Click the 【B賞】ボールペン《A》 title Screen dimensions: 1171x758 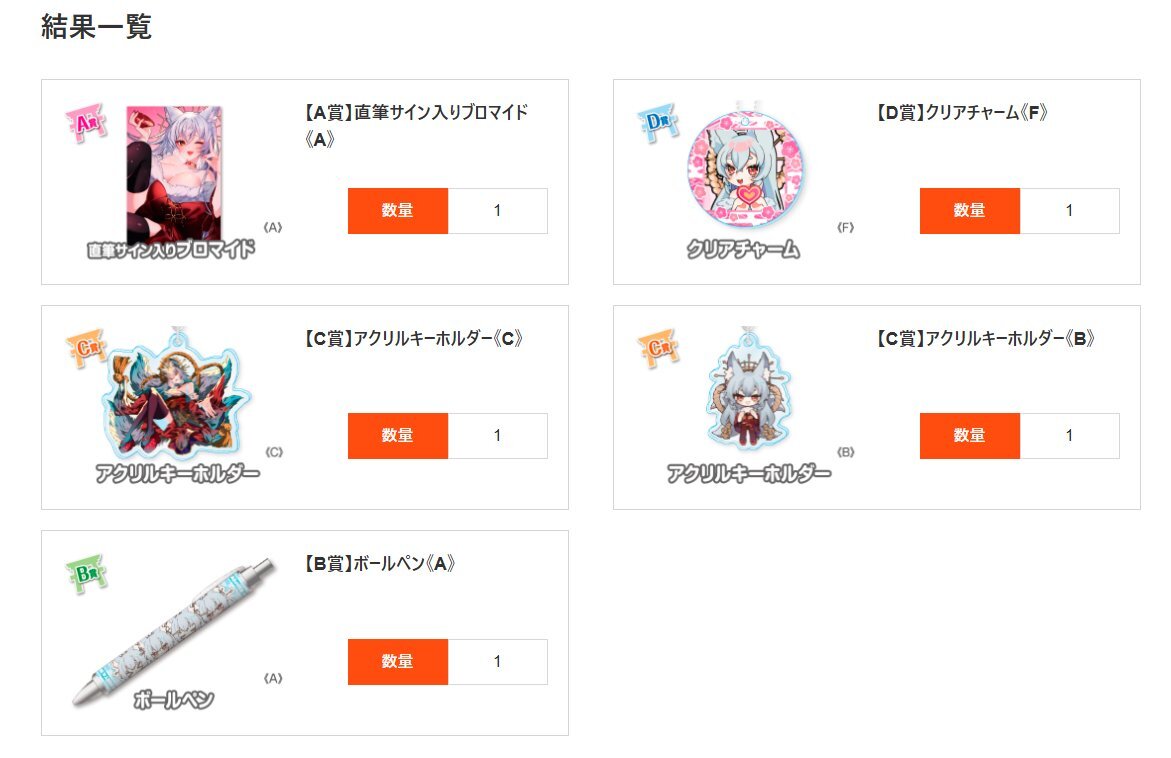pos(379,564)
